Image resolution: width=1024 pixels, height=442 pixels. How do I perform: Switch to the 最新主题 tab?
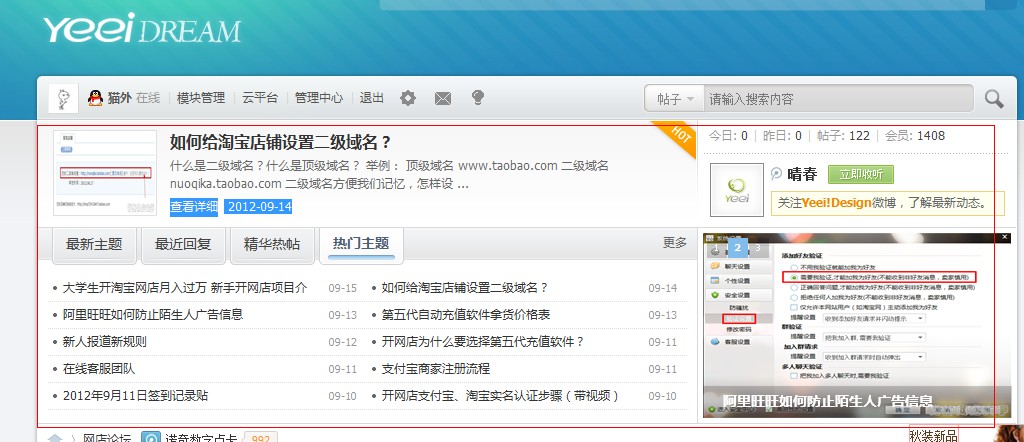(x=94, y=244)
